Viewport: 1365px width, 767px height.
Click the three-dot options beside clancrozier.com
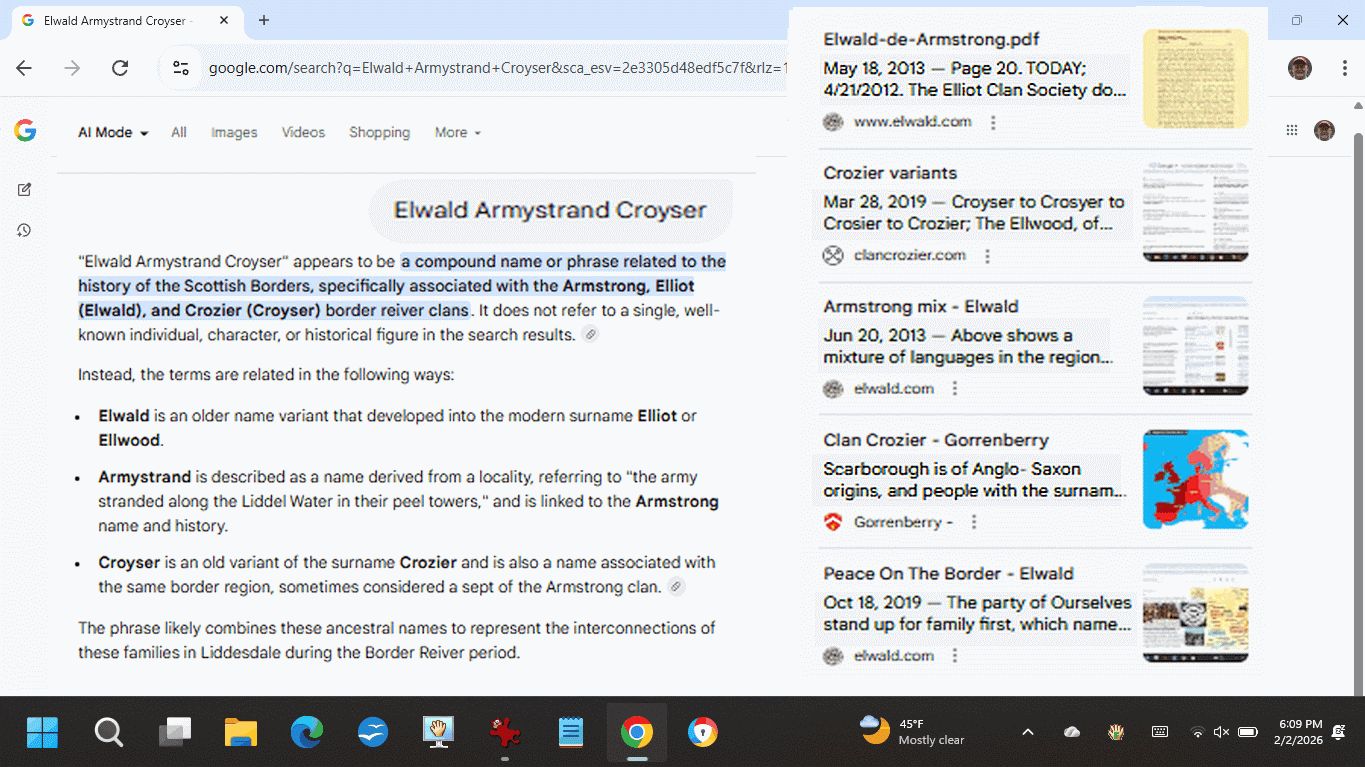(987, 256)
